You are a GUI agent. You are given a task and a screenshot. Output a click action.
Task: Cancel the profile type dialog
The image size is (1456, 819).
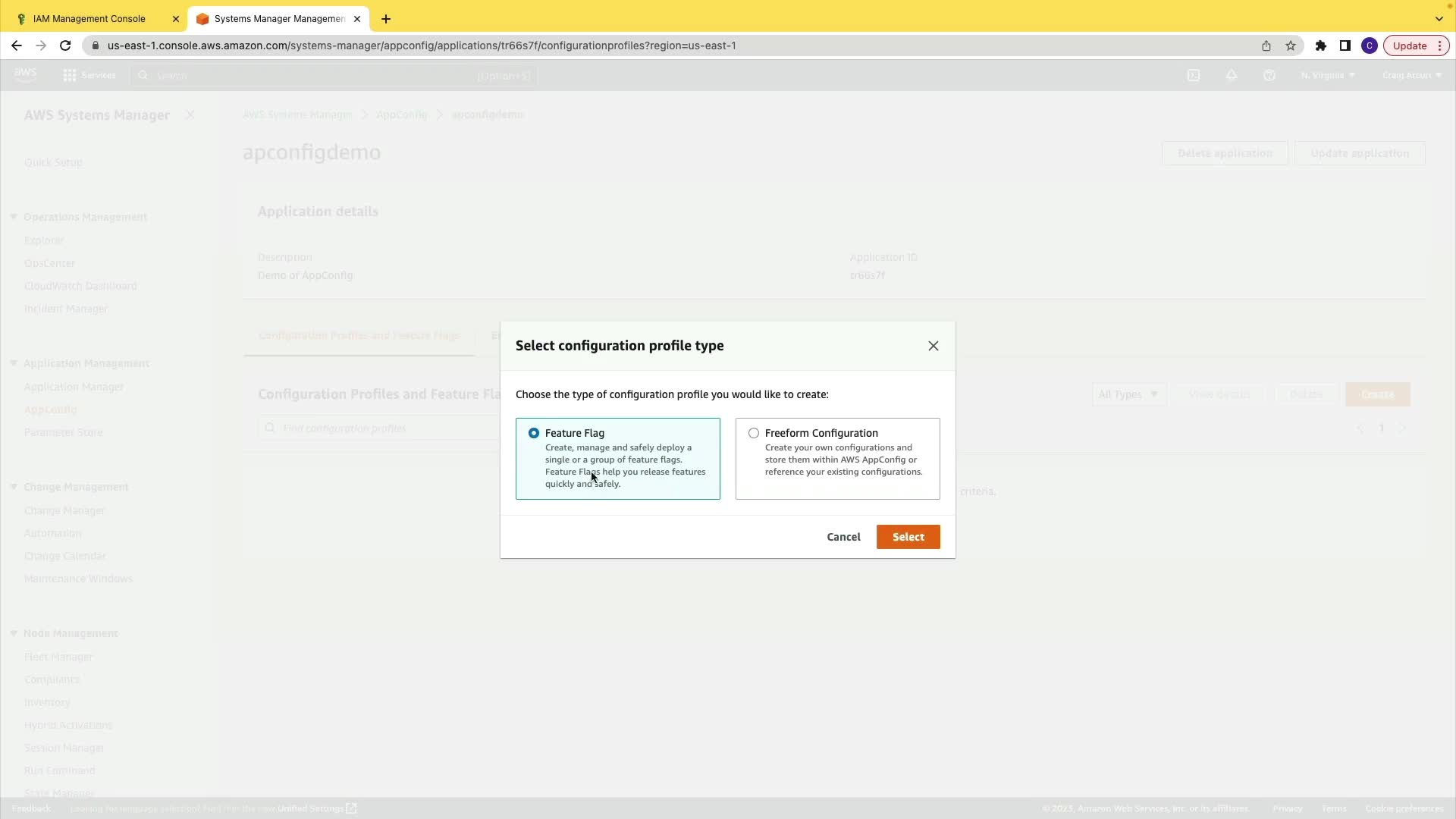843,537
